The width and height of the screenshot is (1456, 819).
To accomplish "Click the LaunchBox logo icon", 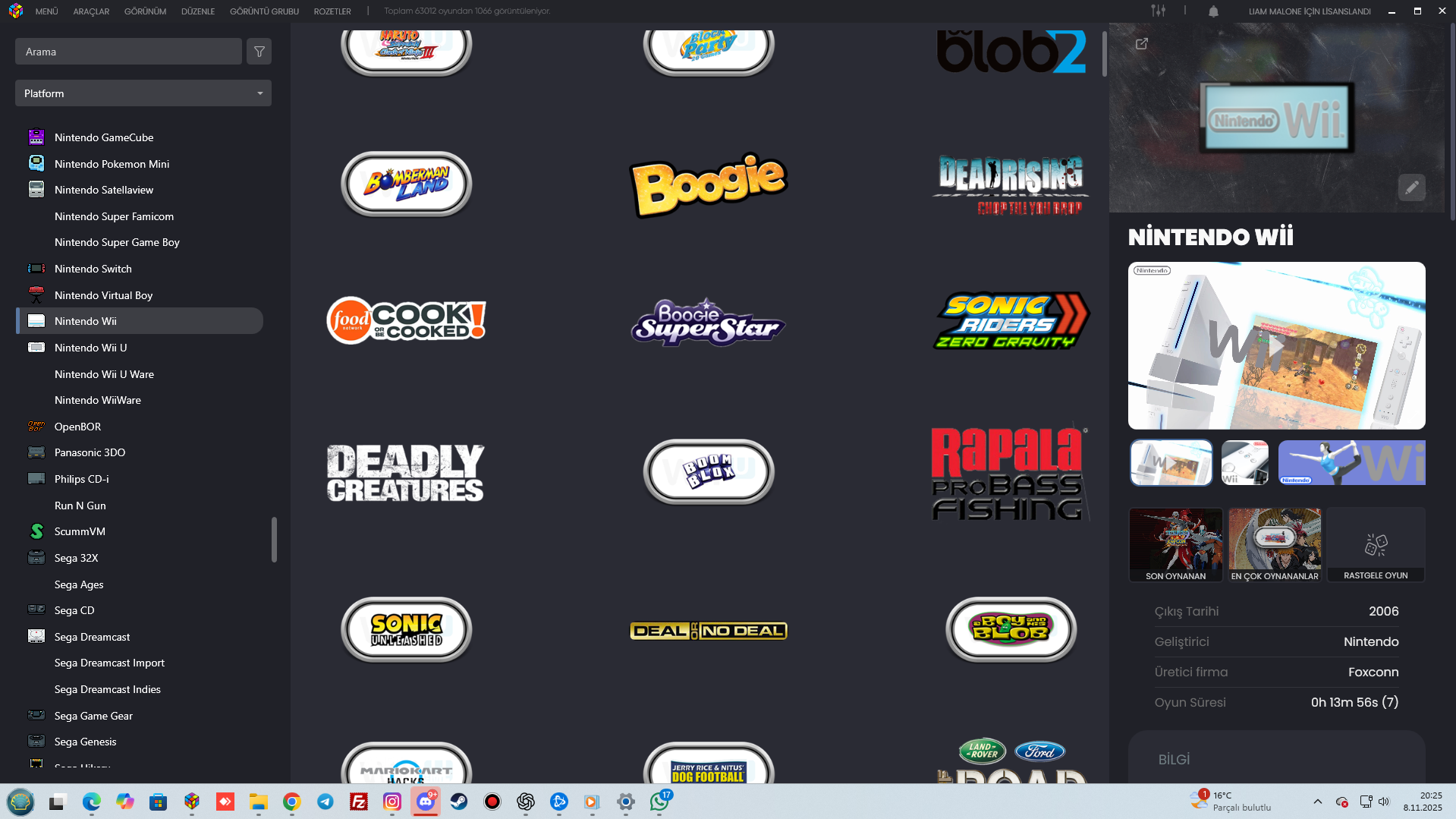I will (x=16, y=11).
